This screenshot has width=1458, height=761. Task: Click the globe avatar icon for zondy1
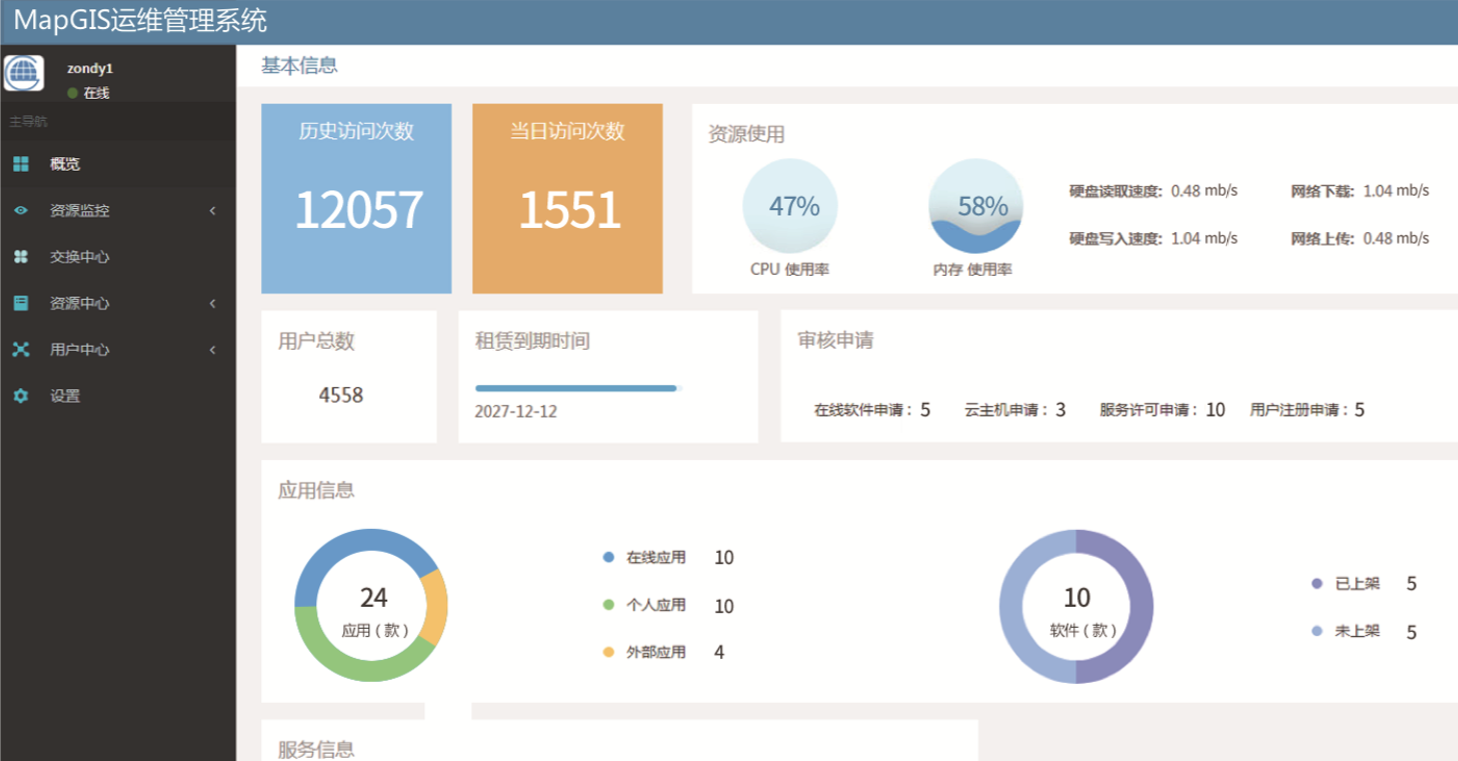click(x=24, y=73)
